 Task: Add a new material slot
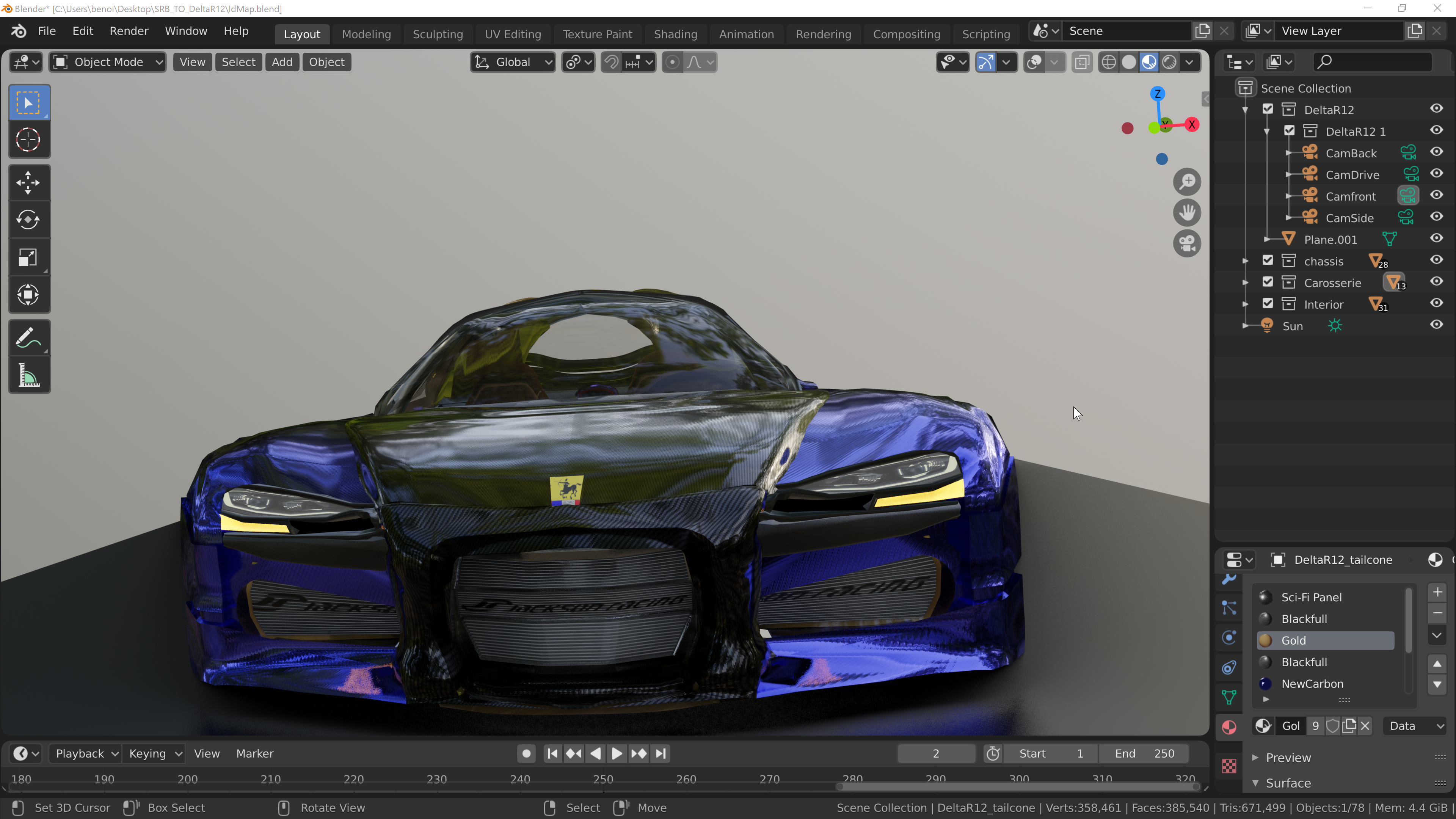pyautogui.click(x=1437, y=592)
